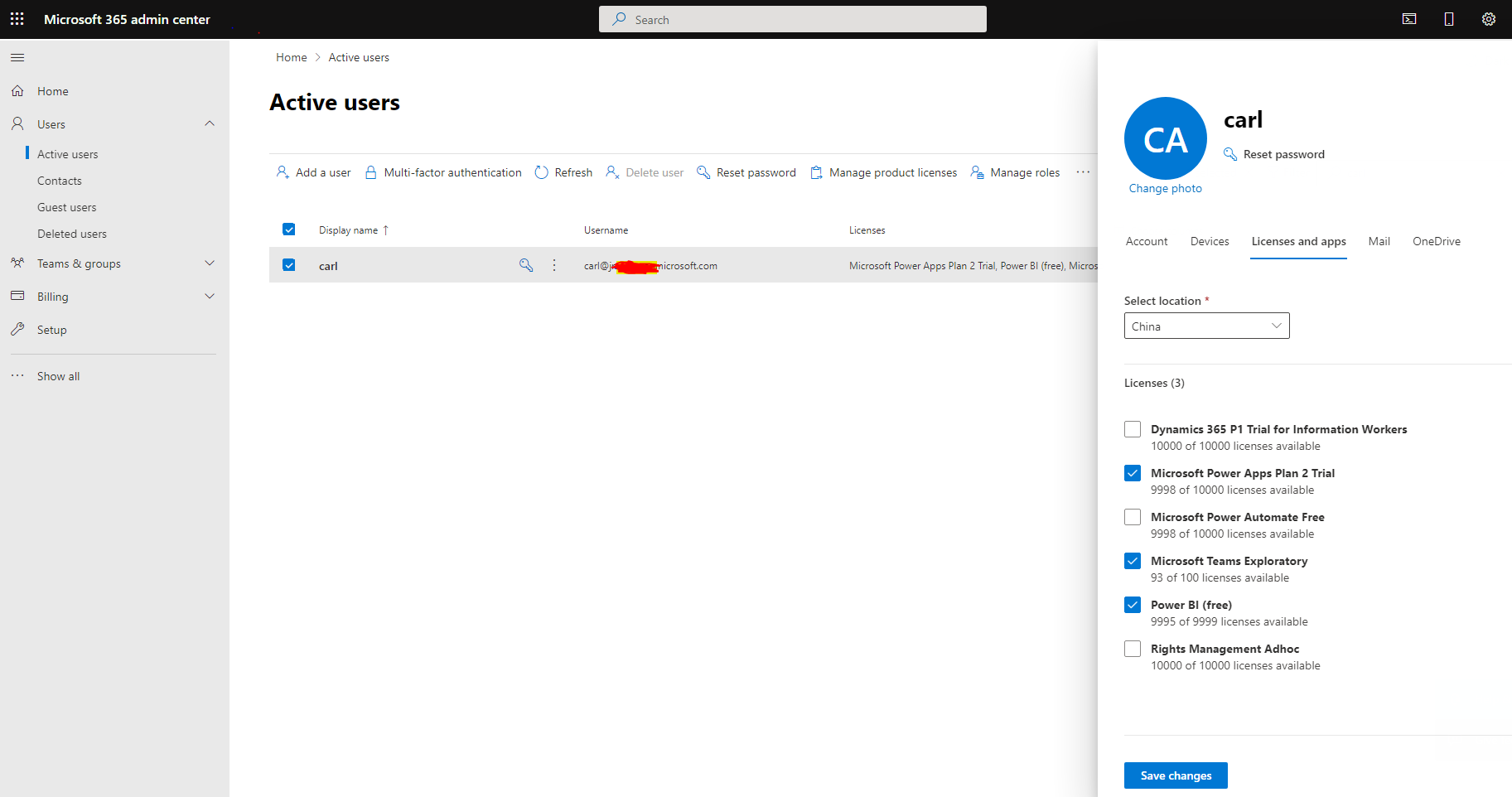Click the Username column header
1512x797 pixels.
606,230
